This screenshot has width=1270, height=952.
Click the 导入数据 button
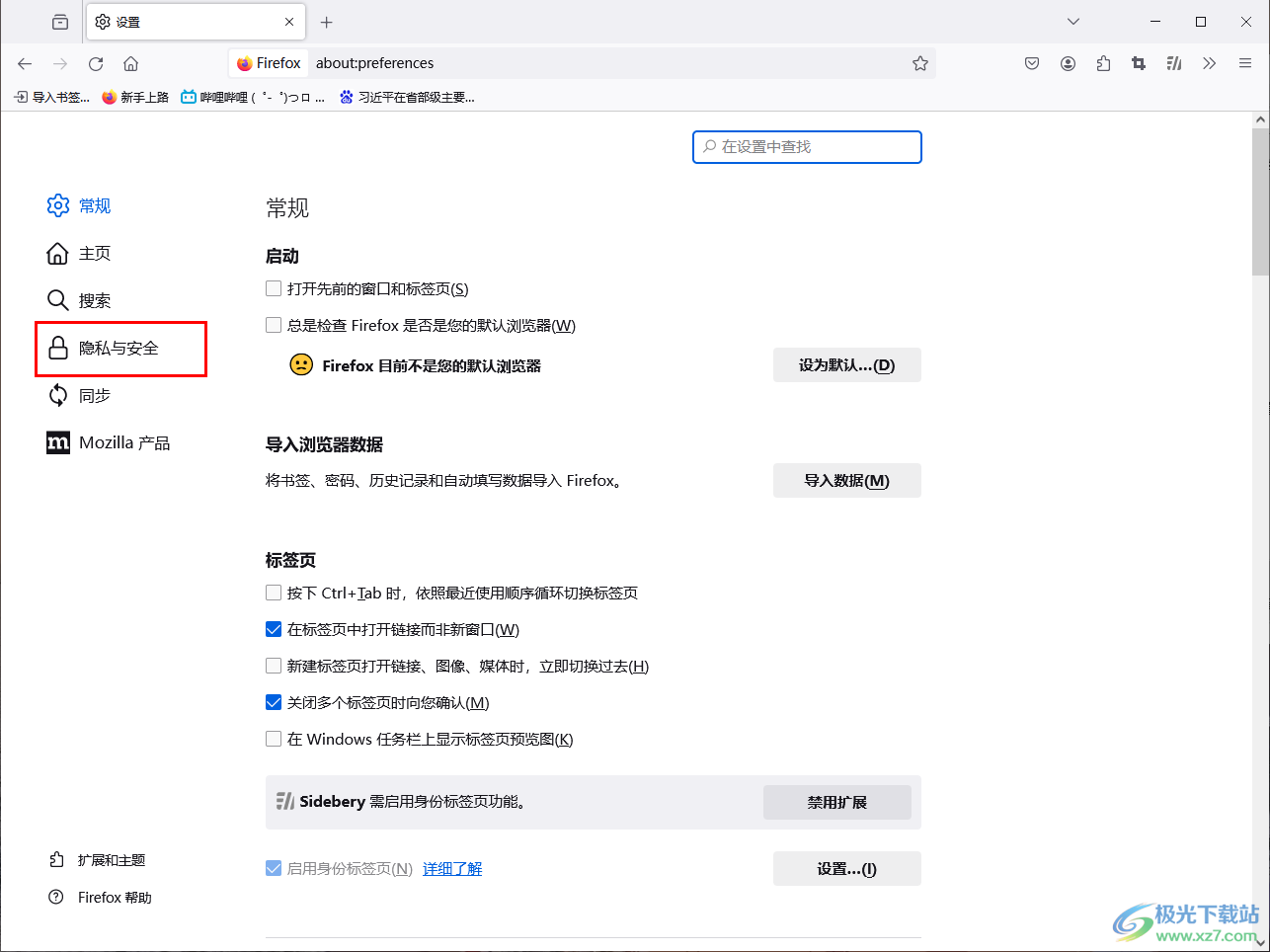coord(847,481)
